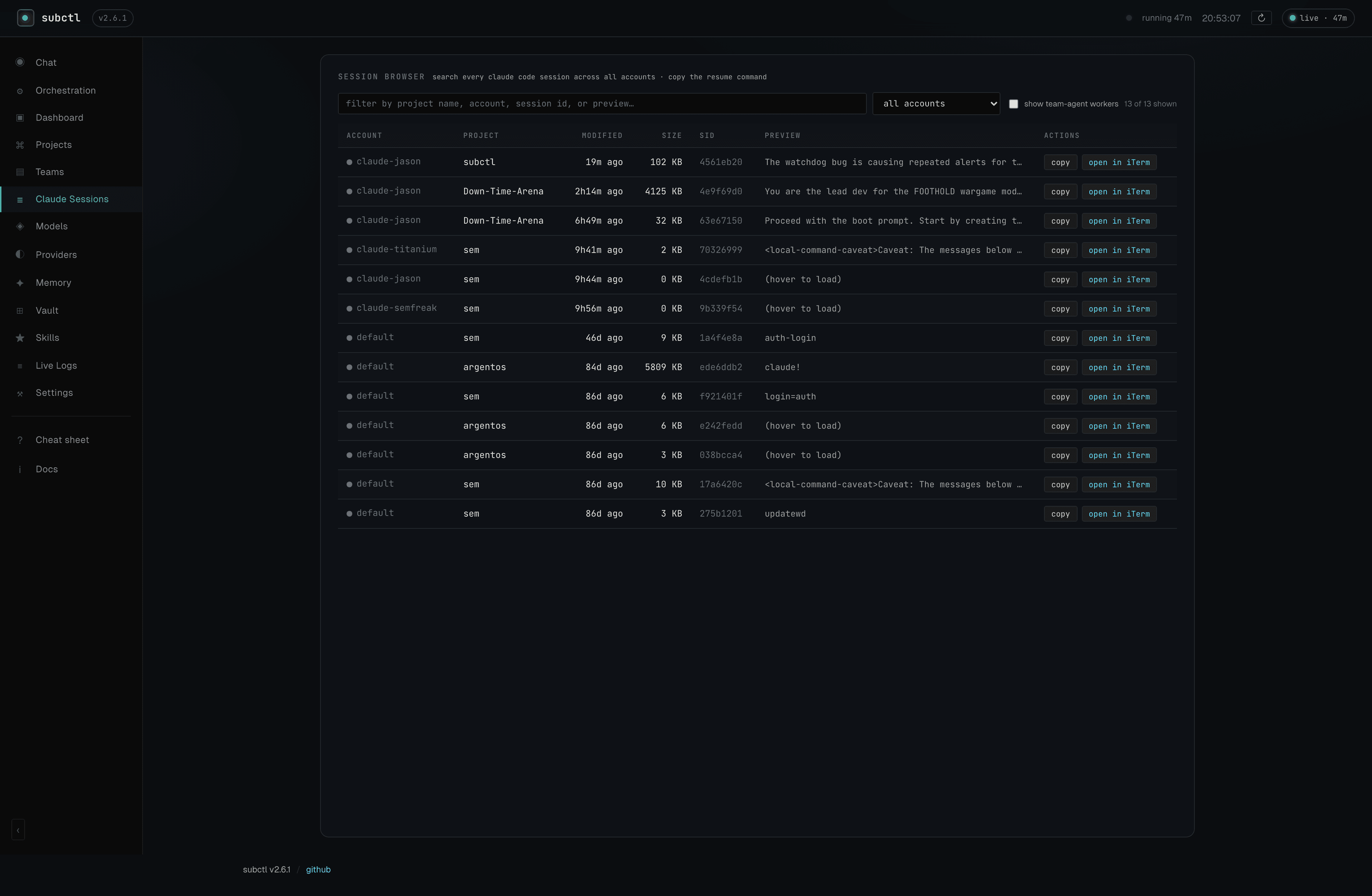Enable show team-agent workers checkbox
The height and width of the screenshot is (896, 1372).
[1013, 104]
